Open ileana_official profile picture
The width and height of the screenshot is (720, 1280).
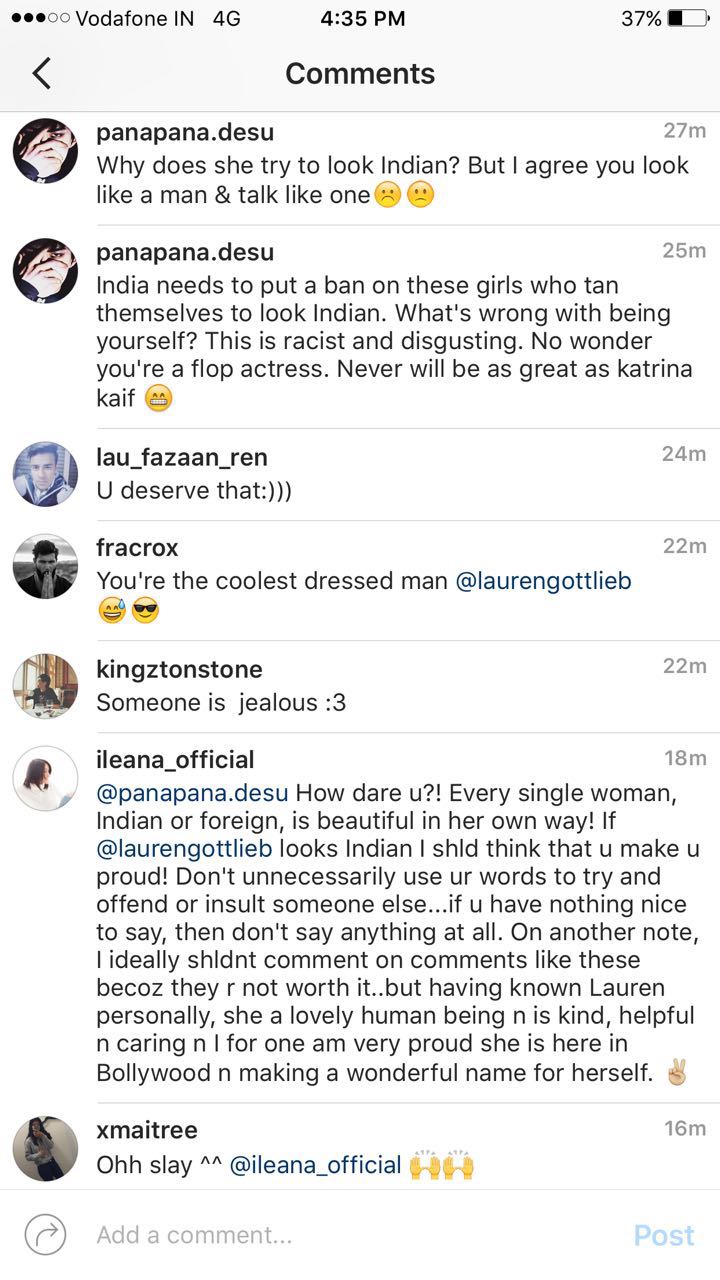click(45, 778)
